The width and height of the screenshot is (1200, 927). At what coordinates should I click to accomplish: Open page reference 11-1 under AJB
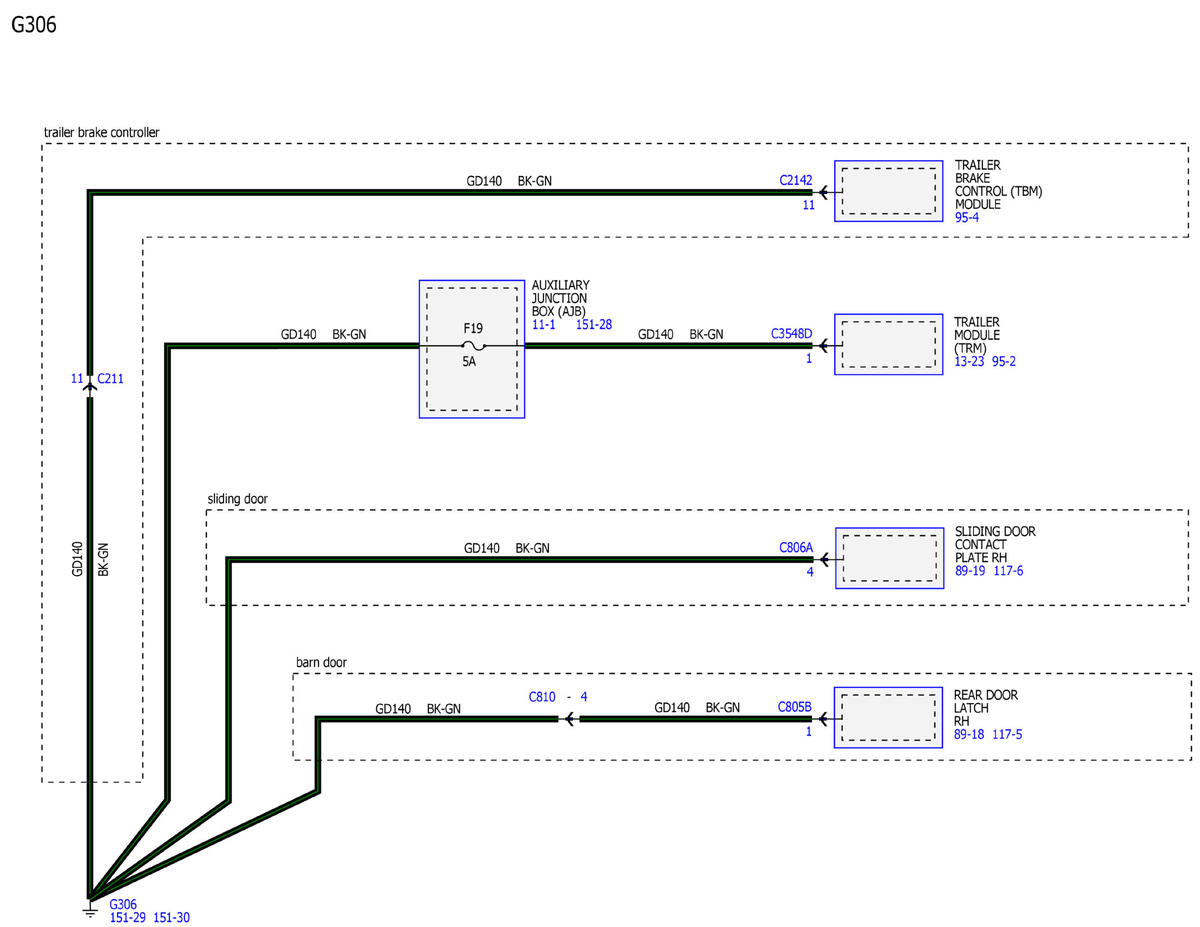(x=544, y=324)
